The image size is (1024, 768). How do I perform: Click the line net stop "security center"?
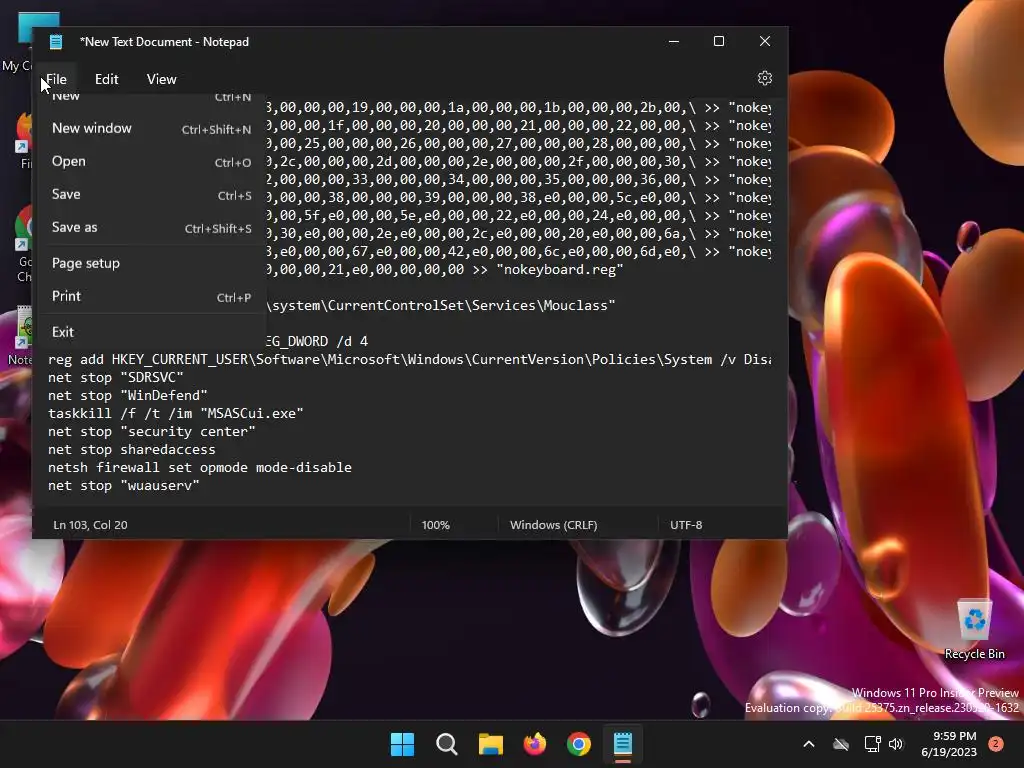click(152, 432)
